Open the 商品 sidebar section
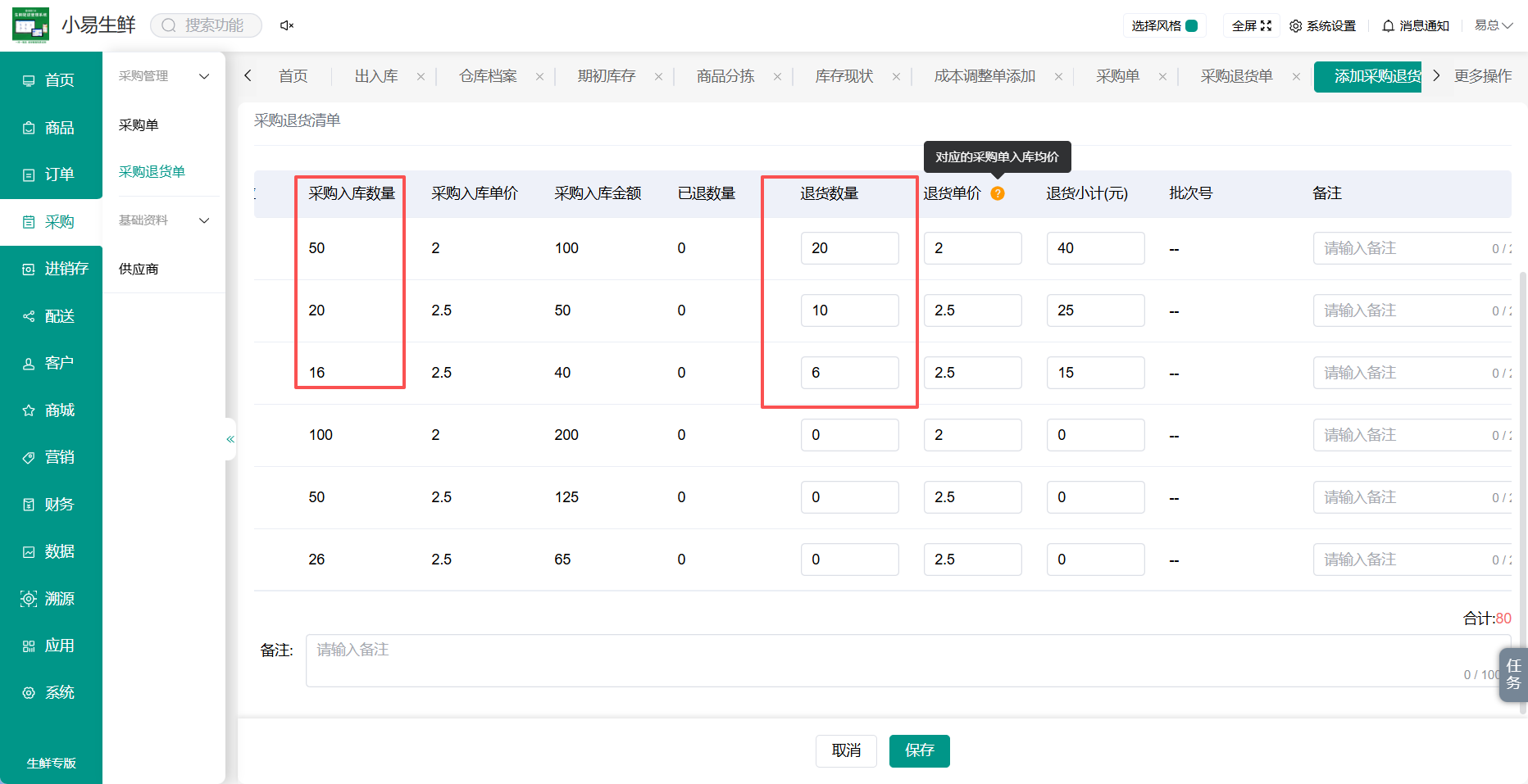 pyautogui.click(x=51, y=128)
